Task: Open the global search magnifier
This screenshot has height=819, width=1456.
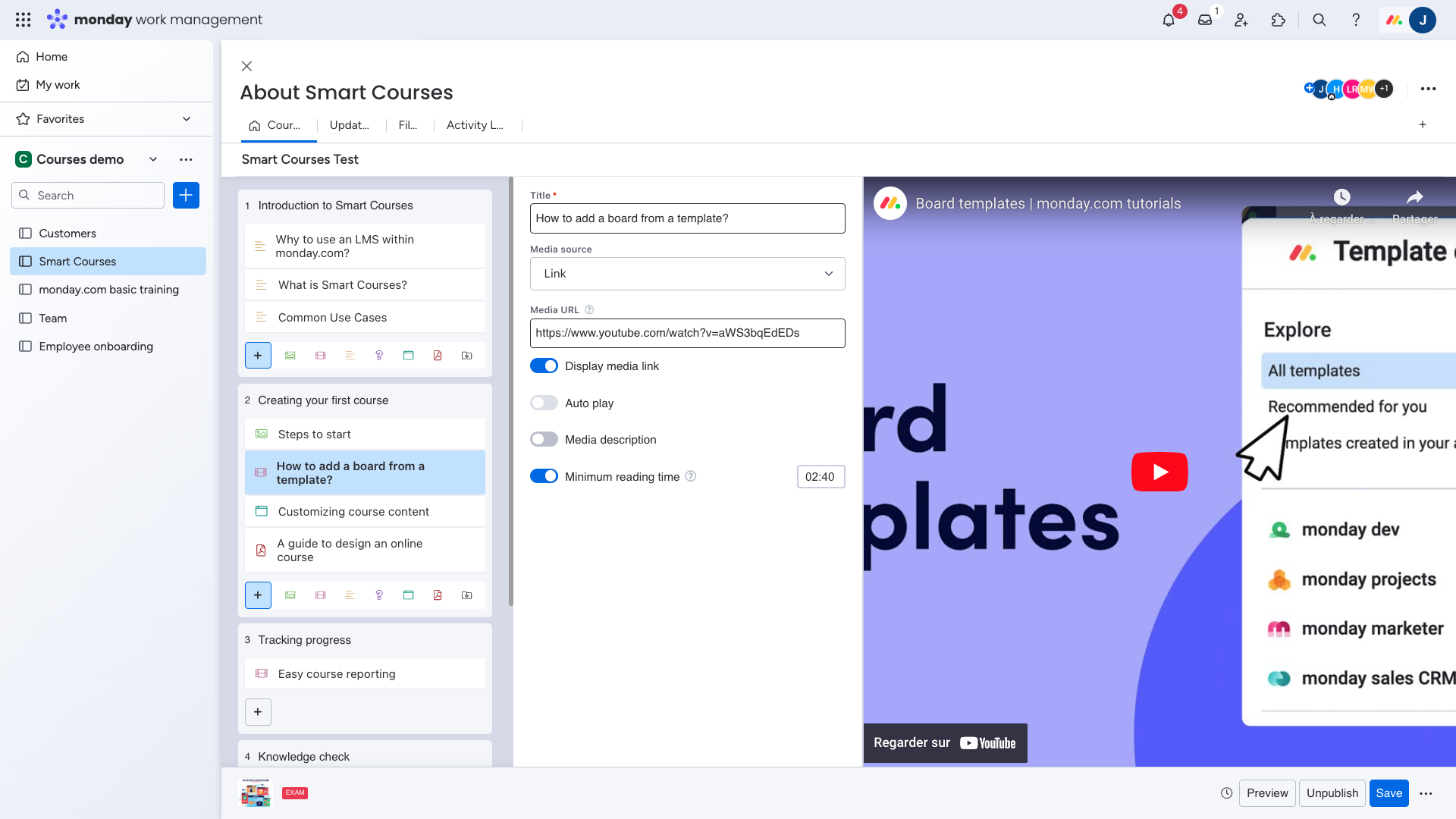Action: point(1319,20)
